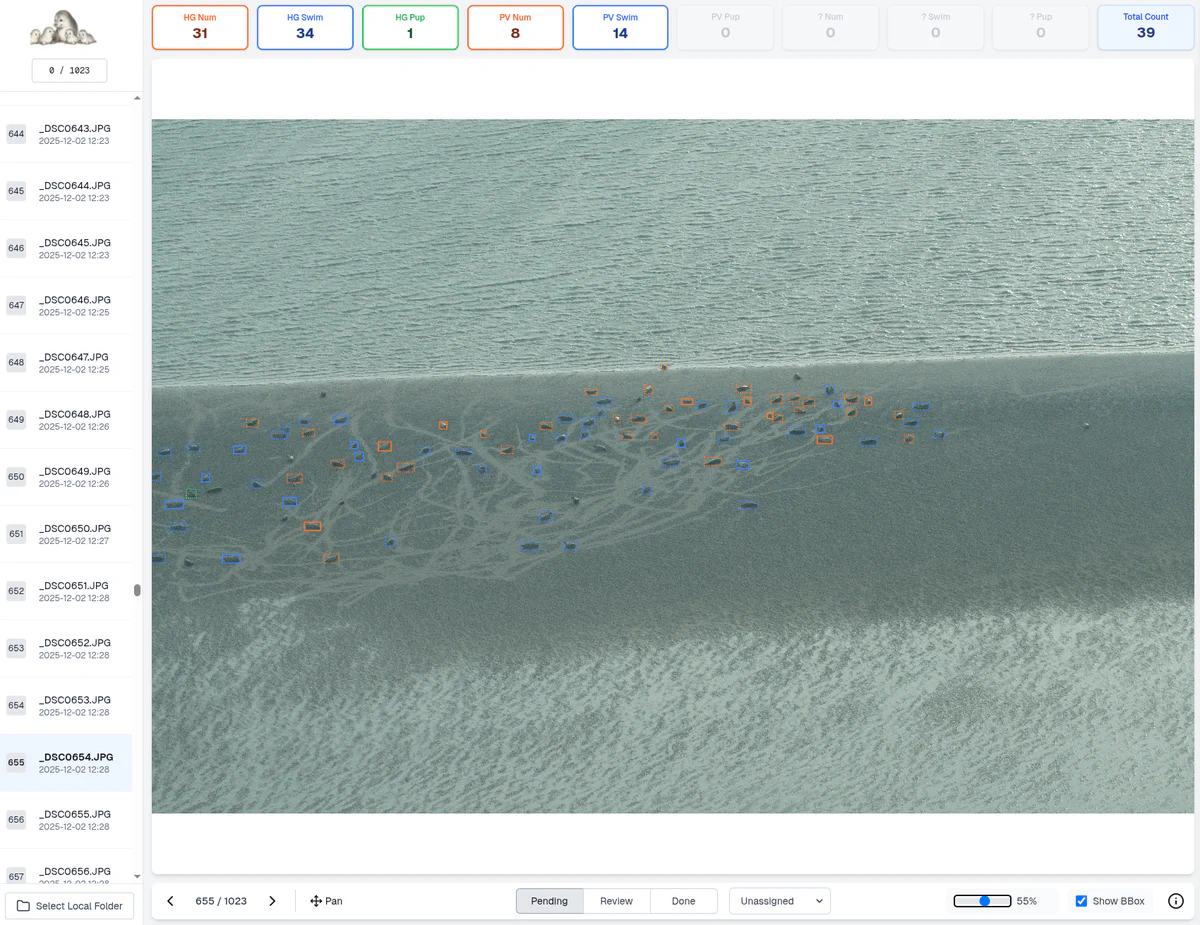Advance to the next image with the right chevron

coord(272,900)
